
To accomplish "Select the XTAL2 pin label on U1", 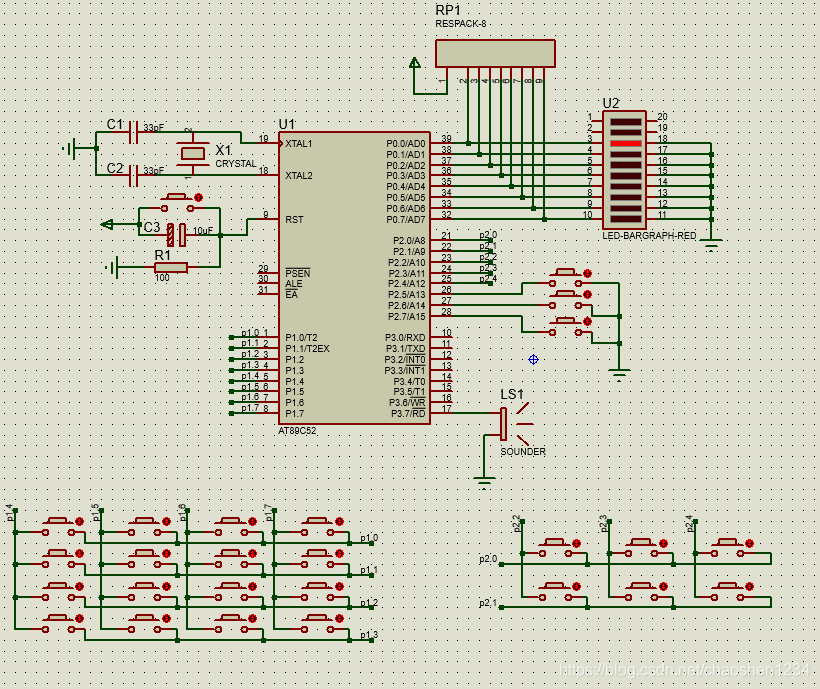I will point(299,176).
